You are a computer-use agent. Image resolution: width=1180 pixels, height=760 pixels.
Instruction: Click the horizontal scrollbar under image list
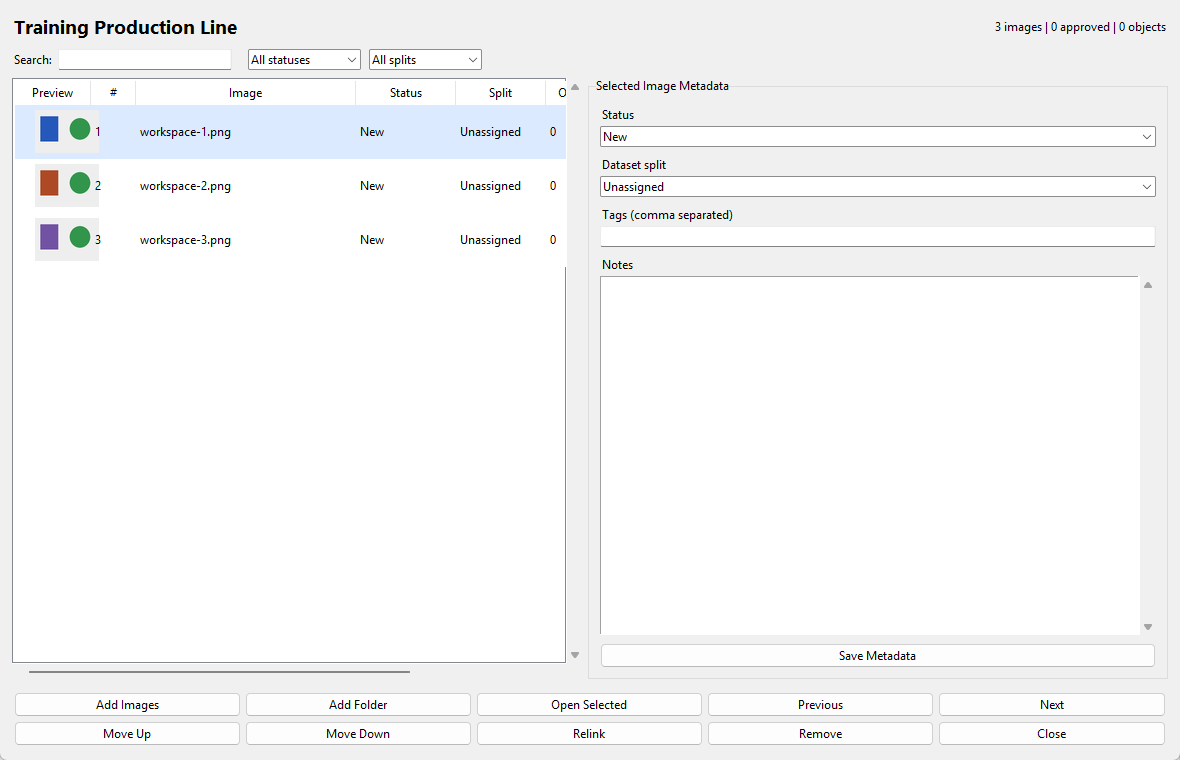click(220, 671)
